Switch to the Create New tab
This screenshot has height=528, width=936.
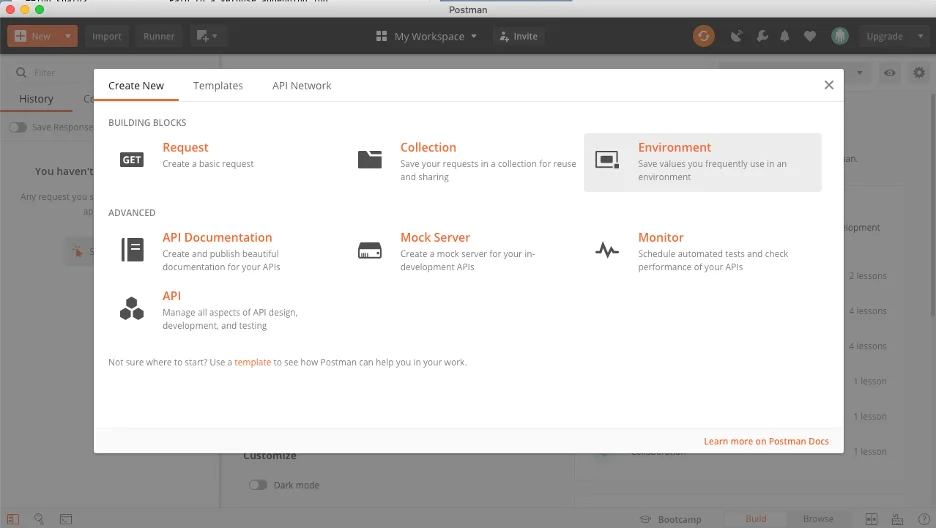136,85
